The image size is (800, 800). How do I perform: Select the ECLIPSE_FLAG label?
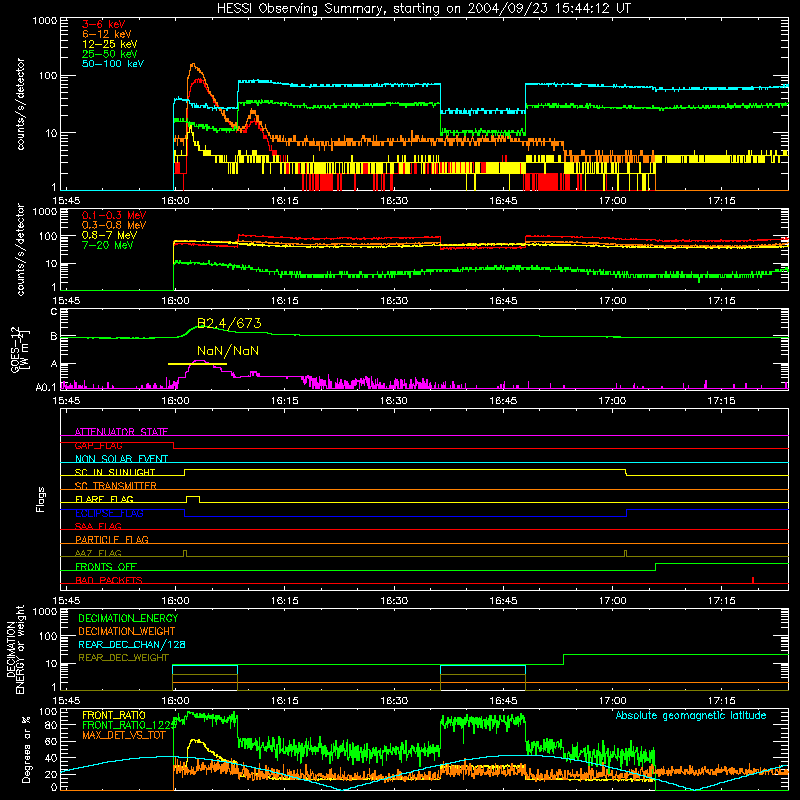(109, 513)
